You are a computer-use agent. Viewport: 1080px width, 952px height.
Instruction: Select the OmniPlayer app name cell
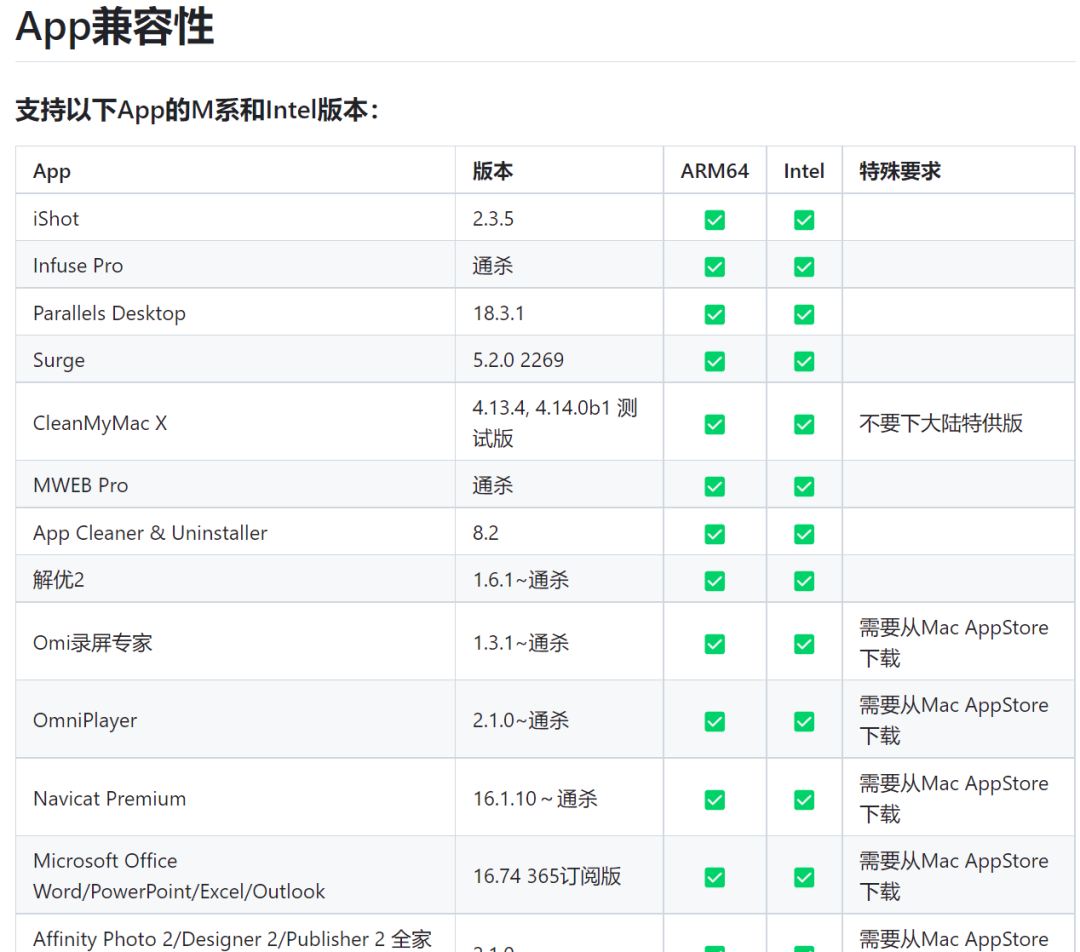[235, 720]
